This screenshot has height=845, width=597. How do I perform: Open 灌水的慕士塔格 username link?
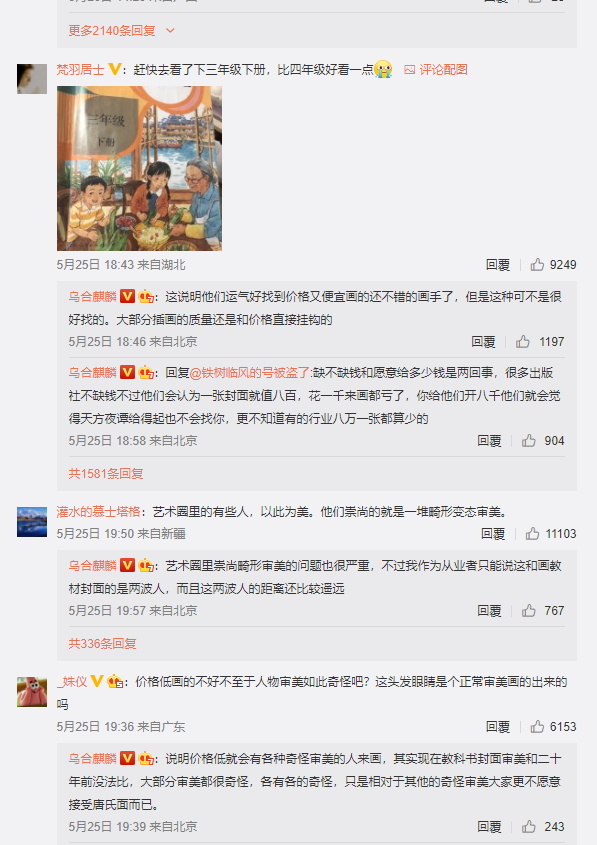point(99,511)
